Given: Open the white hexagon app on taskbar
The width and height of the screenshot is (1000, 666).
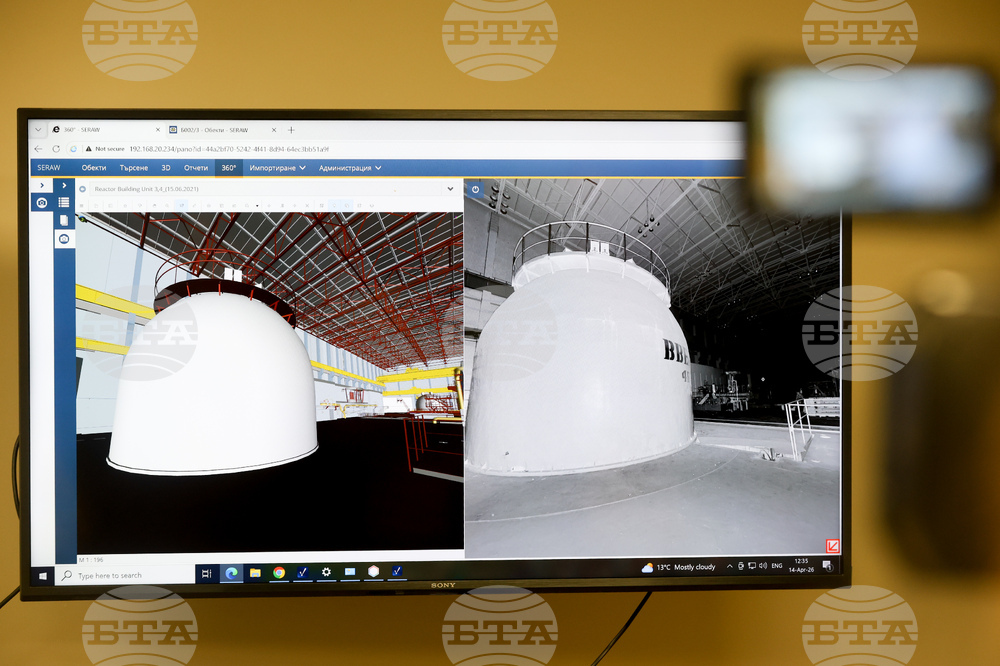Looking at the screenshot, I should 374,572.
